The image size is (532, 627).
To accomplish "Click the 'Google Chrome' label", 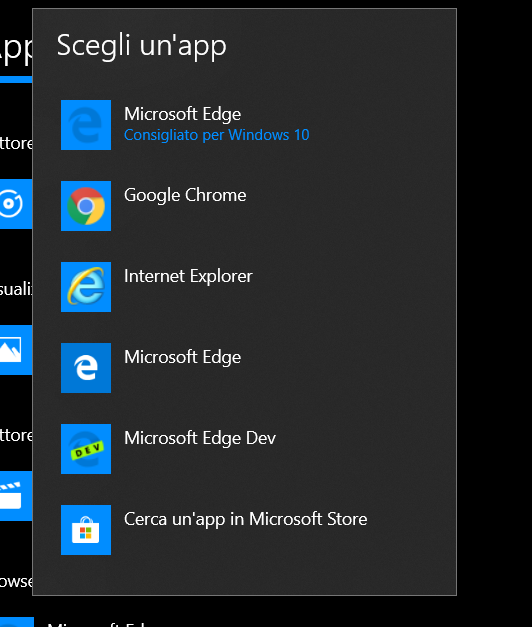I will pos(185,196).
